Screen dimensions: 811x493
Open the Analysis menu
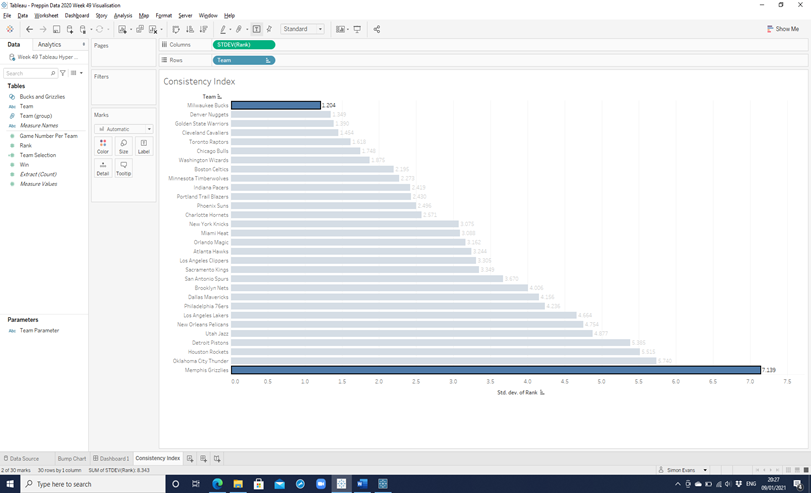click(123, 16)
